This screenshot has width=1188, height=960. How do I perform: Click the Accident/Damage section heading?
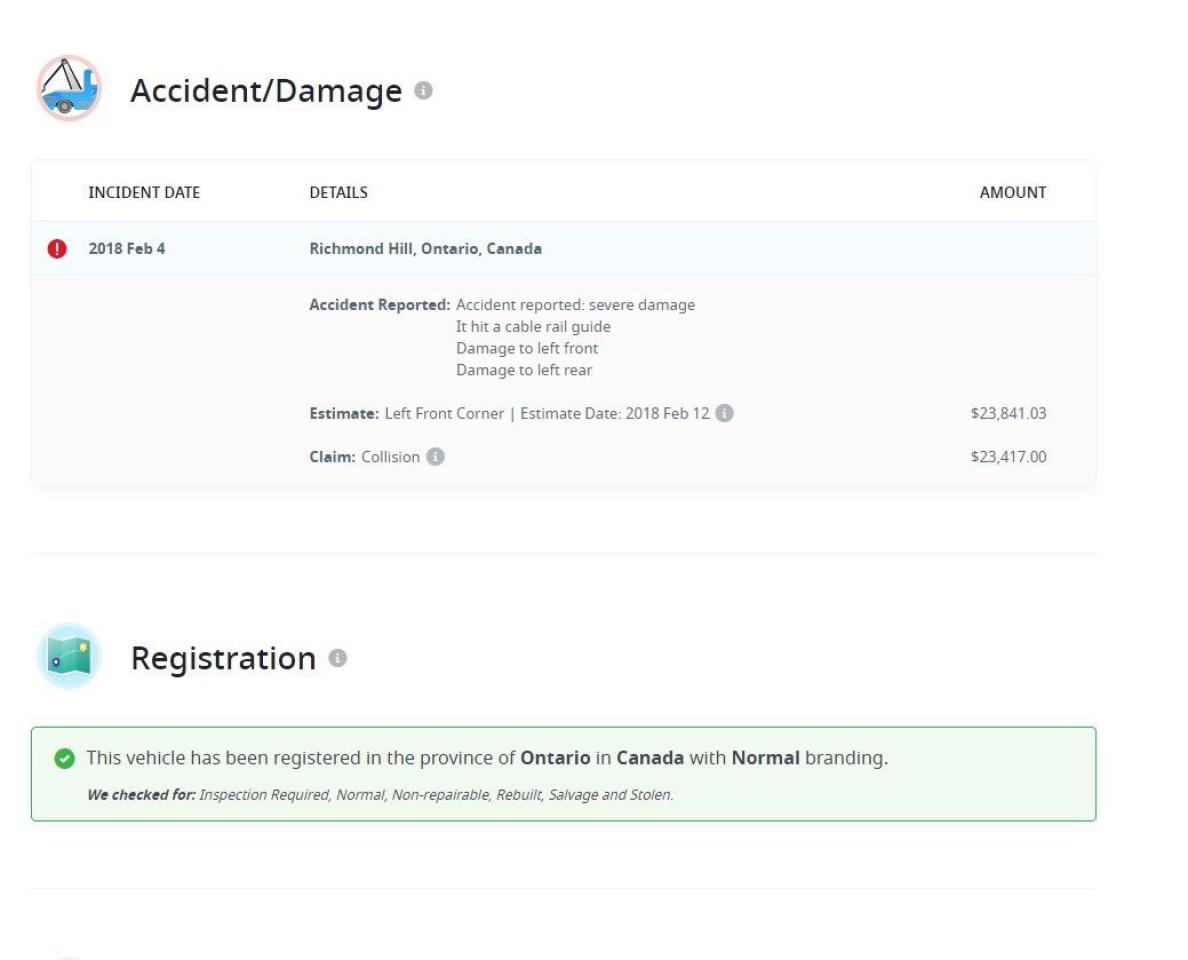point(266,90)
